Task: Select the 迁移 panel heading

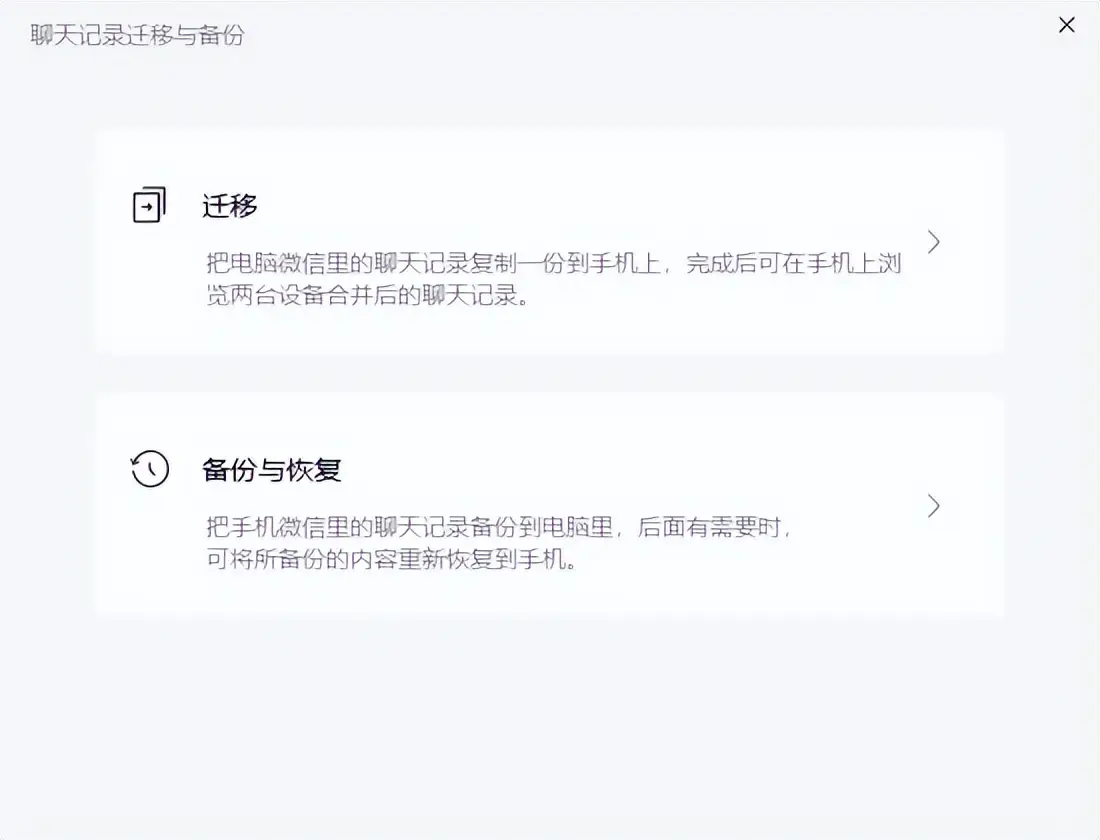Action: (229, 205)
